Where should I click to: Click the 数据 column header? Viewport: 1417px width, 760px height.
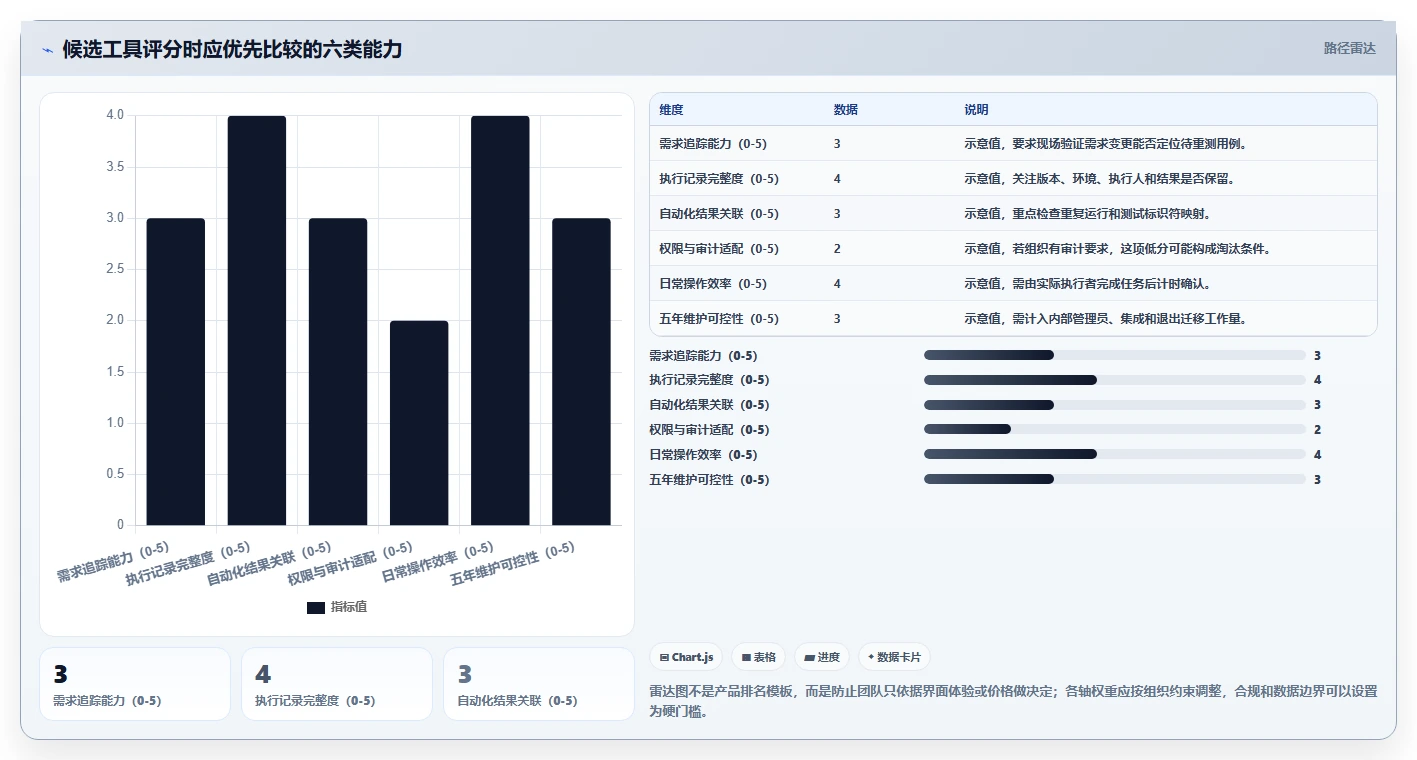click(x=846, y=110)
